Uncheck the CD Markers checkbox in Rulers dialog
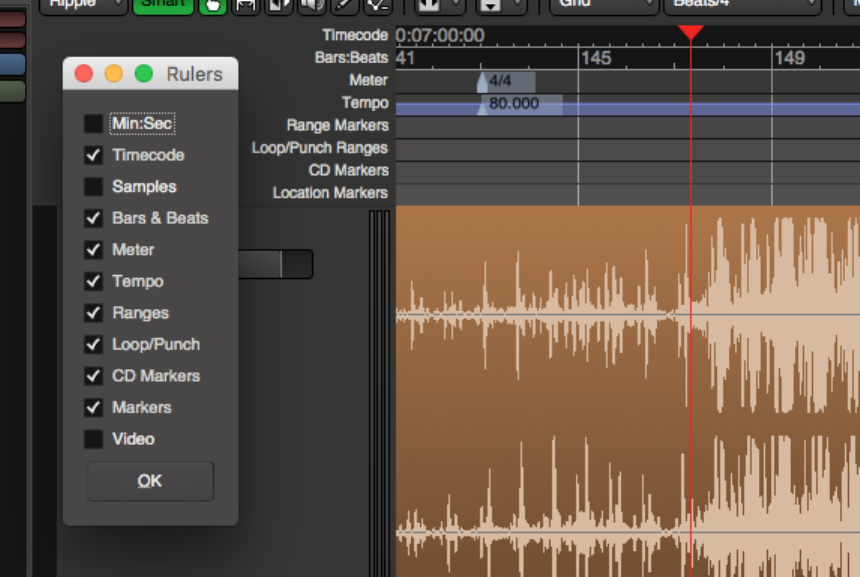 (x=93, y=376)
